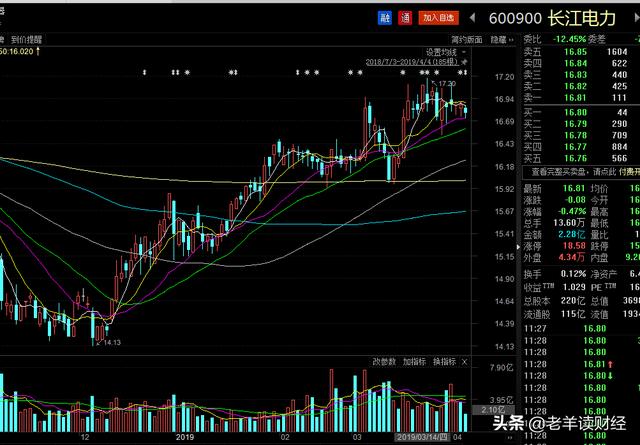Click the 总股本 220亿 value
This screenshot has height=445, width=640.
pyautogui.click(x=573, y=301)
